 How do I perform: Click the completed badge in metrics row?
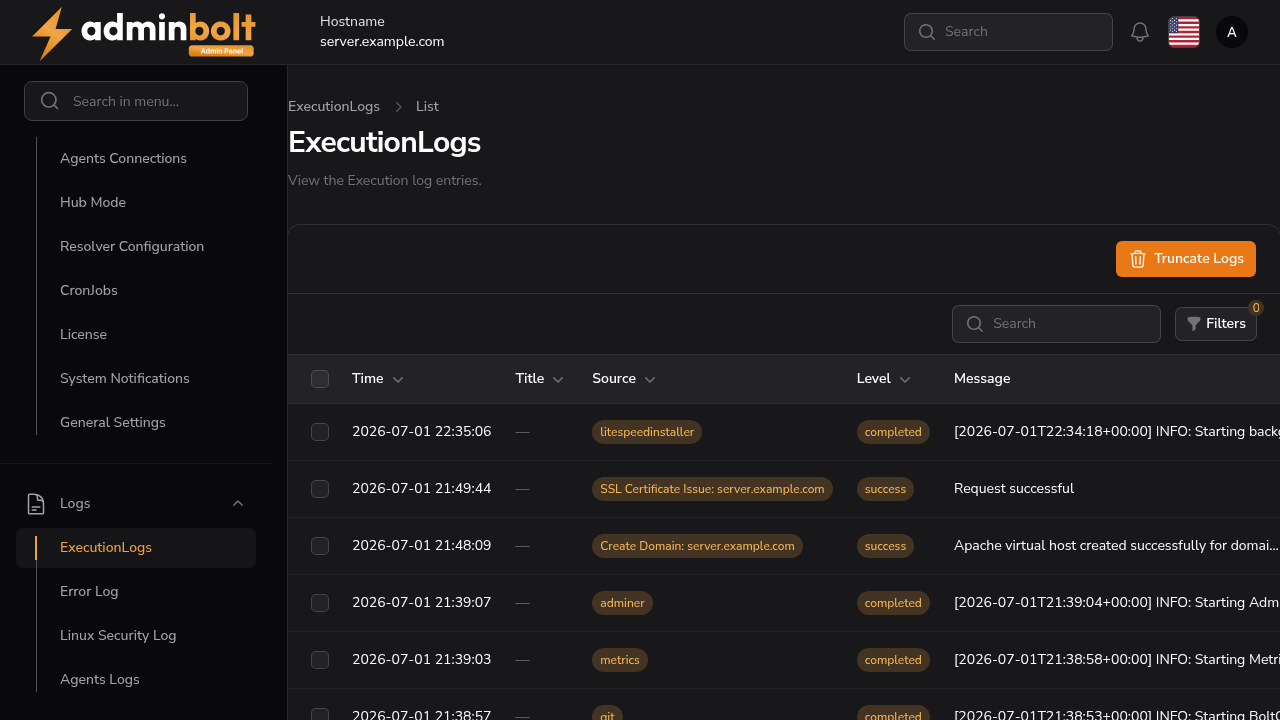893,660
